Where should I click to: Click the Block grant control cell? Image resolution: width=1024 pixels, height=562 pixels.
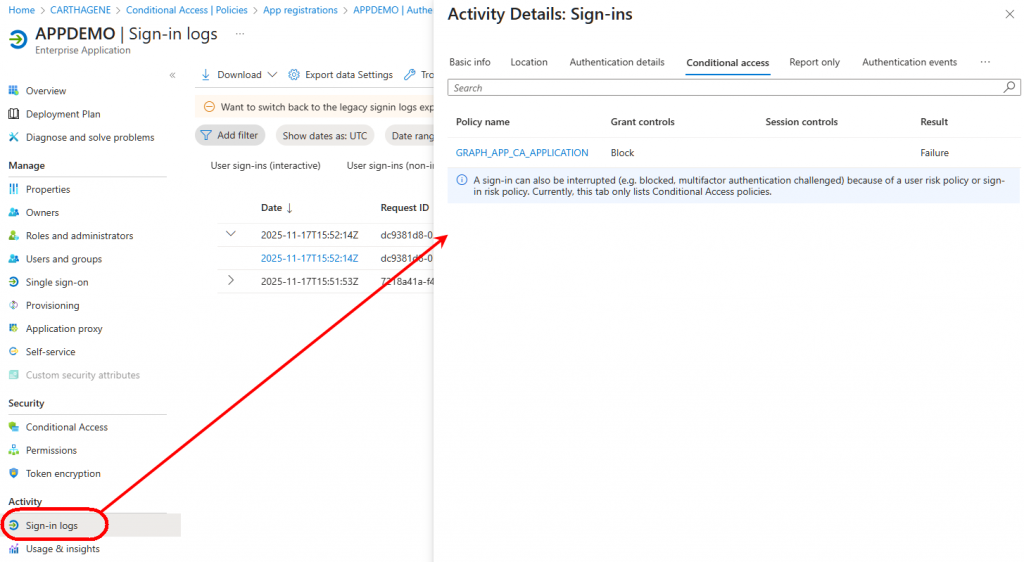[x=622, y=153]
